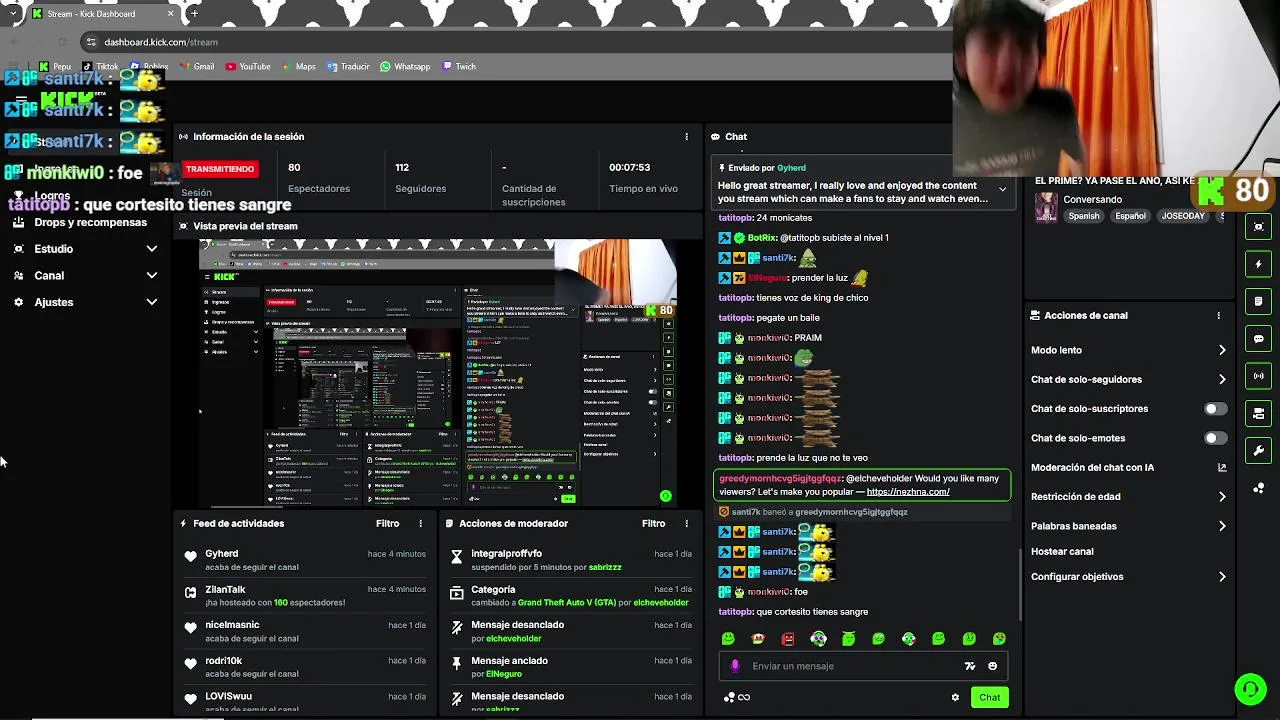Collapse the pinned message chevron
This screenshot has height=720, width=1280.
click(x=1002, y=189)
